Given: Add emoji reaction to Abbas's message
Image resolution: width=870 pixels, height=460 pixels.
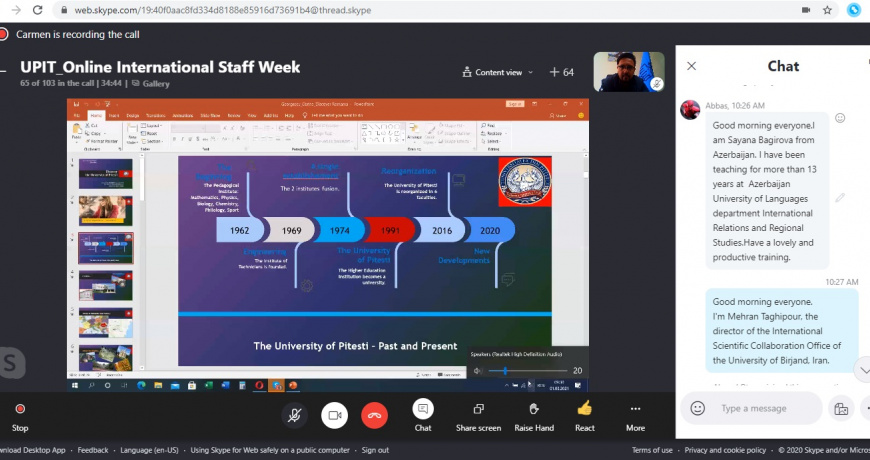Looking at the screenshot, I should pos(840,118).
